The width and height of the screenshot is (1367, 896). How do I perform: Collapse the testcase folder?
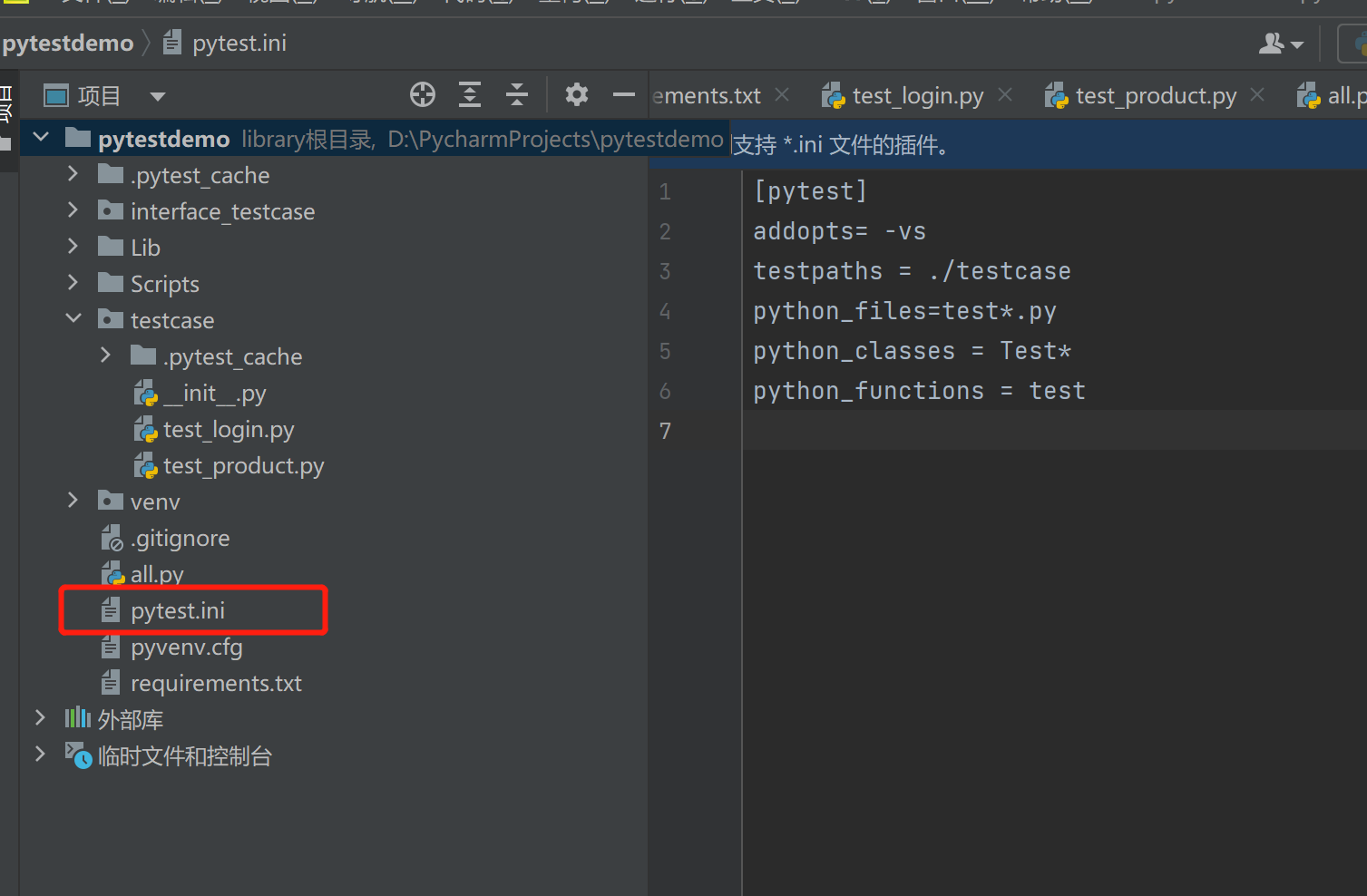pyautogui.click(x=73, y=319)
